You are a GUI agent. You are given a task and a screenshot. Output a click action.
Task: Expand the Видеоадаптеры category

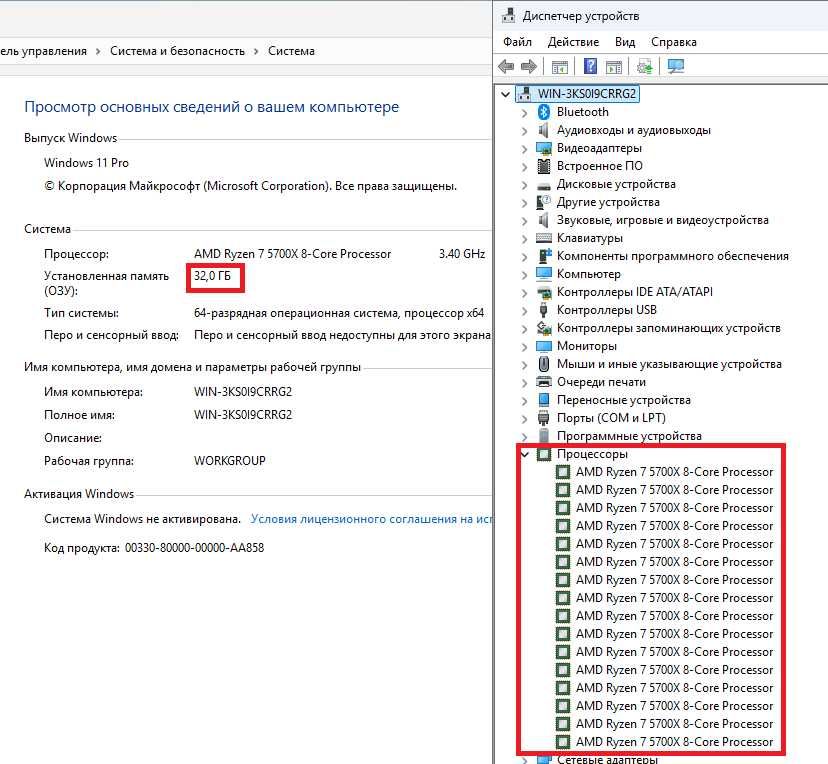tap(524, 148)
